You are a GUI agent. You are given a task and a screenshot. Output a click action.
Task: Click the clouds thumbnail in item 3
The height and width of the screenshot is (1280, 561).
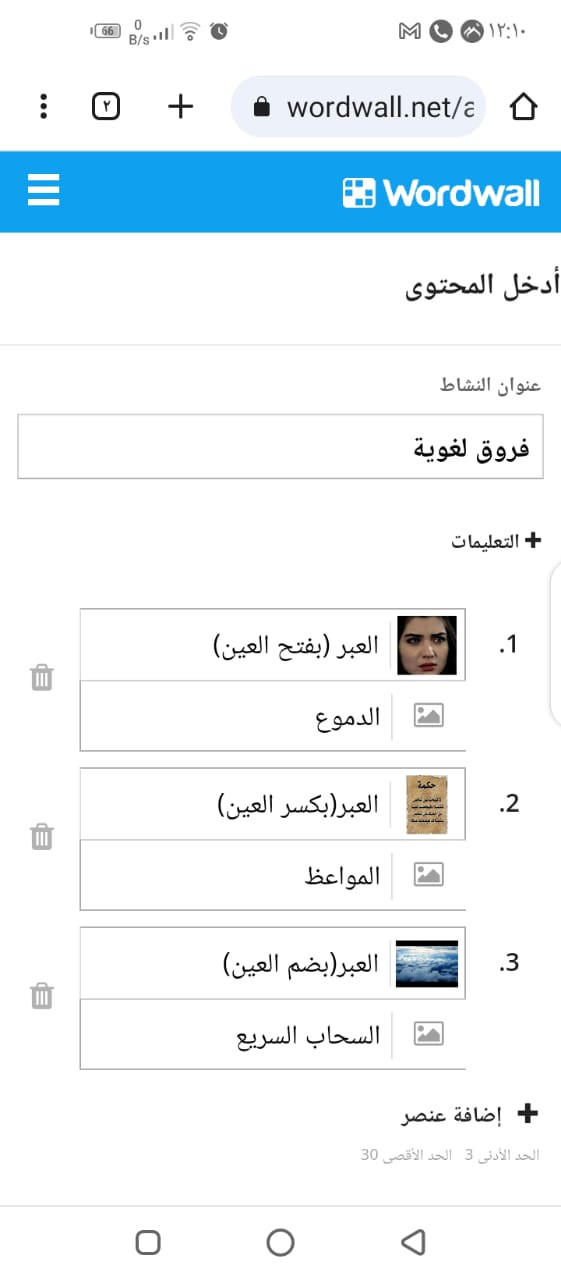click(x=428, y=964)
